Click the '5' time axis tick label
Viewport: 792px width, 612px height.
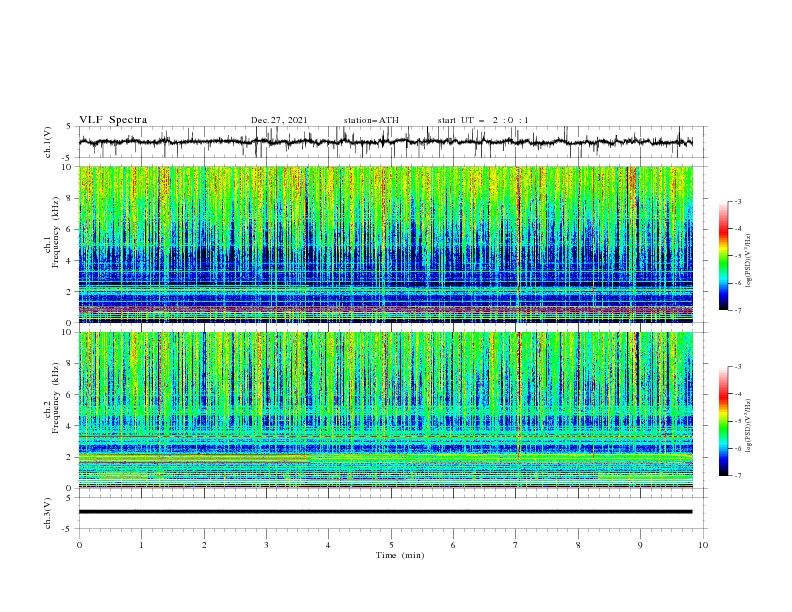tap(391, 545)
